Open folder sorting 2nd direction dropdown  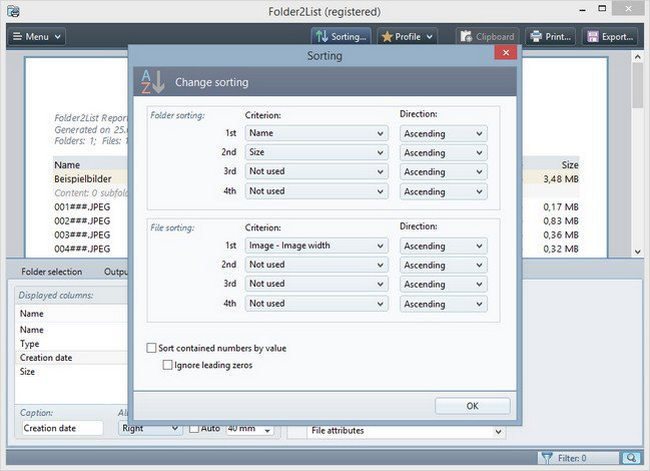point(444,153)
